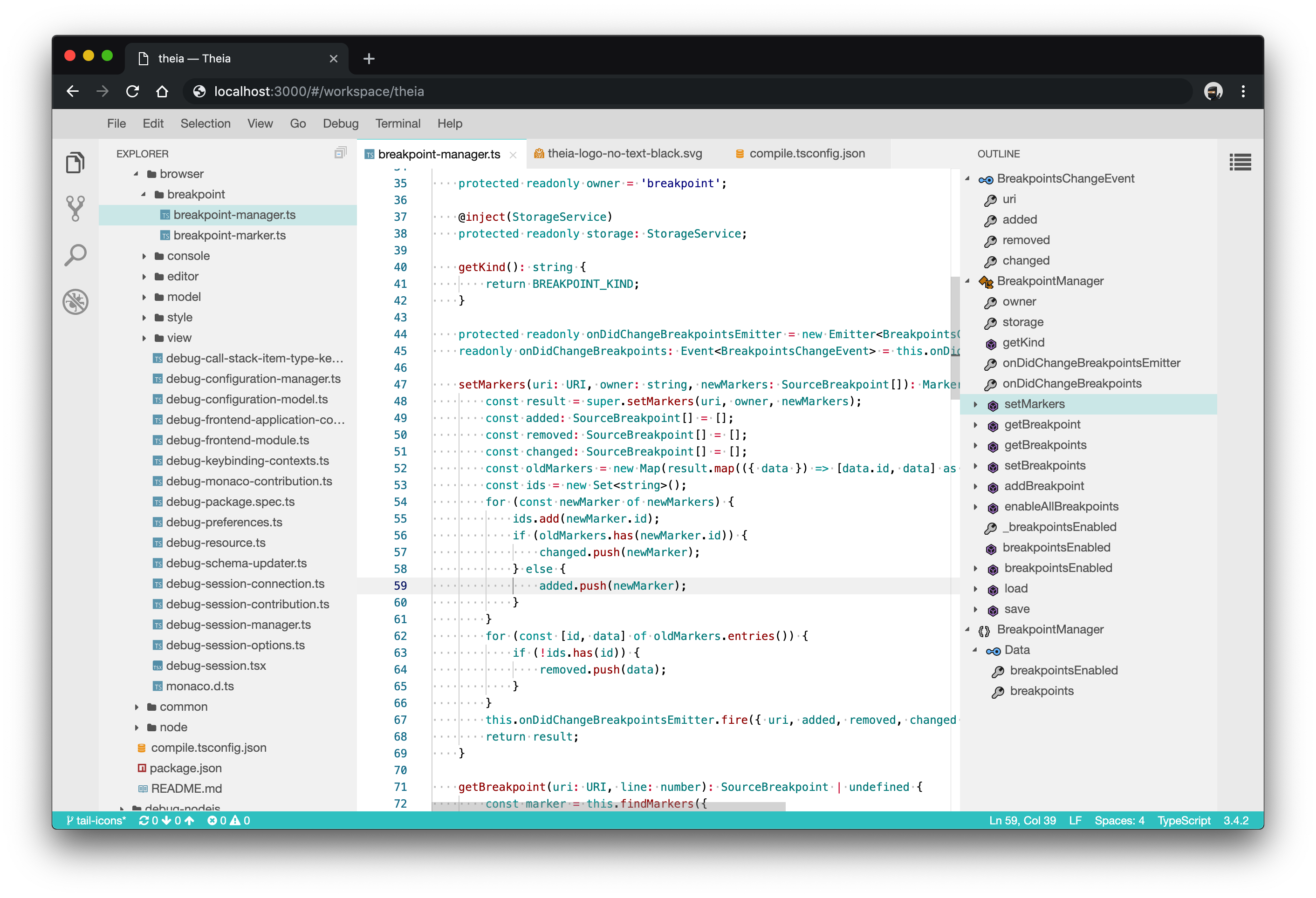The width and height of the screenshot is (1316, 898).
Task: Click the errors count in status bar
Action: [217, 821]
